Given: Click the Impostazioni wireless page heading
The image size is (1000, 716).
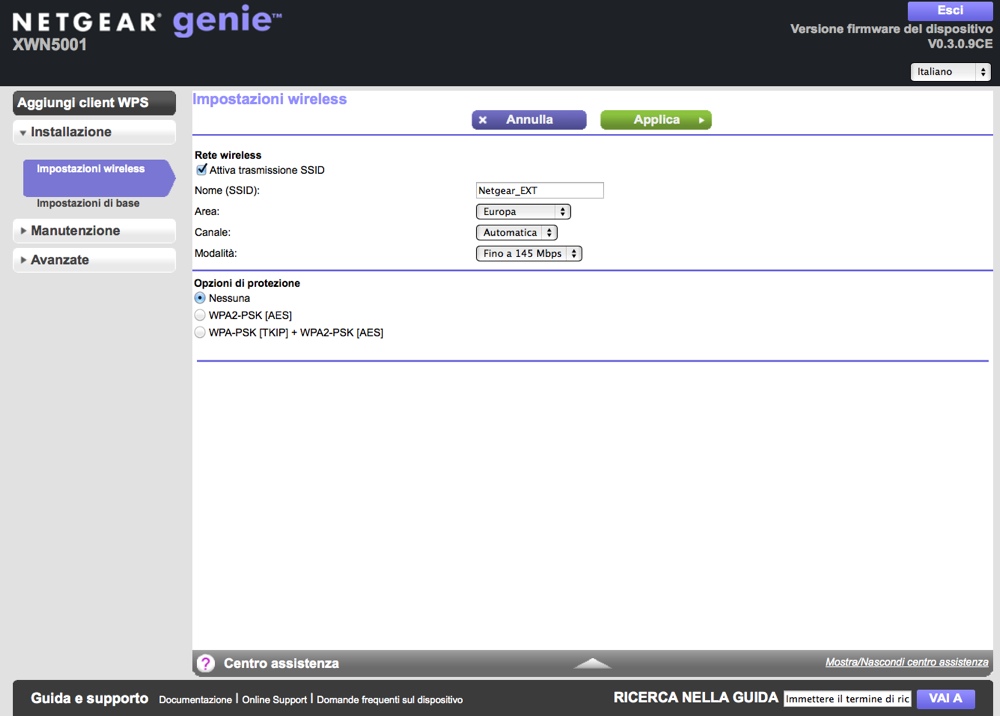Looking at the screenshot, I should point(270,99).
